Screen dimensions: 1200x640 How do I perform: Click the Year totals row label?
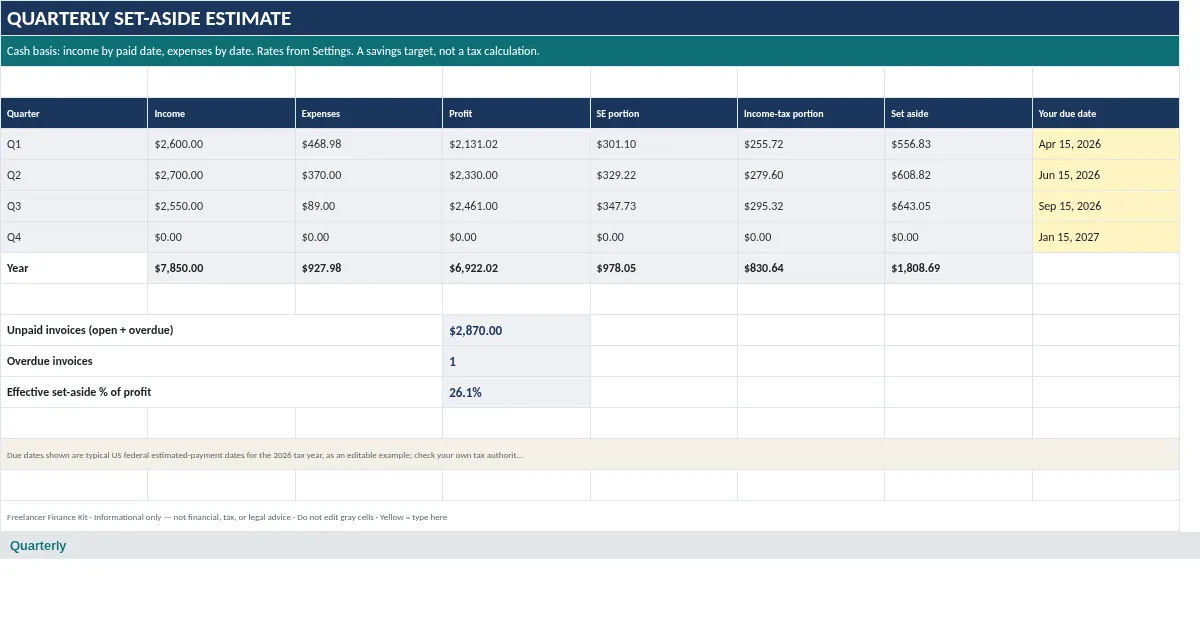[74, 268]
